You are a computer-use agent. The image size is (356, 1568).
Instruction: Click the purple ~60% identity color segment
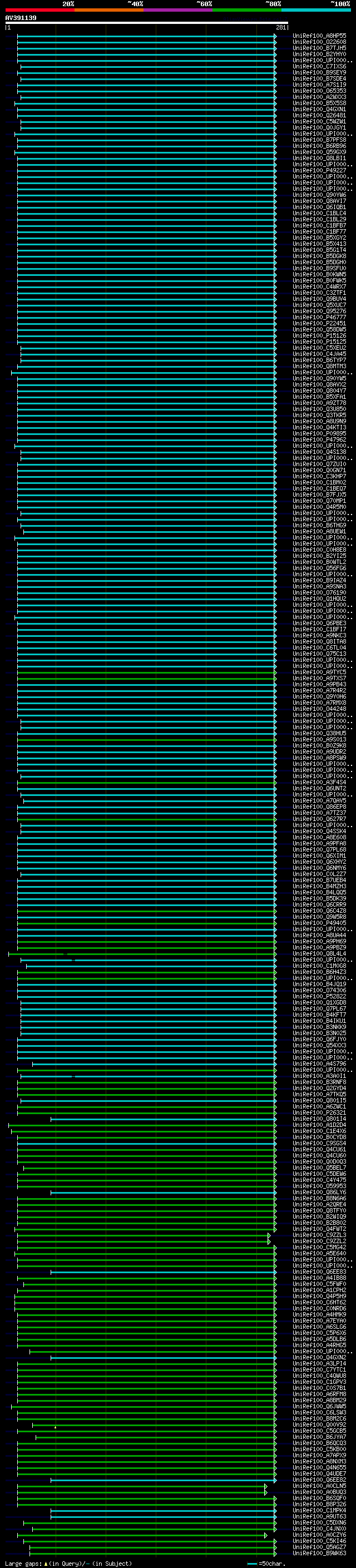pos(179,10)
